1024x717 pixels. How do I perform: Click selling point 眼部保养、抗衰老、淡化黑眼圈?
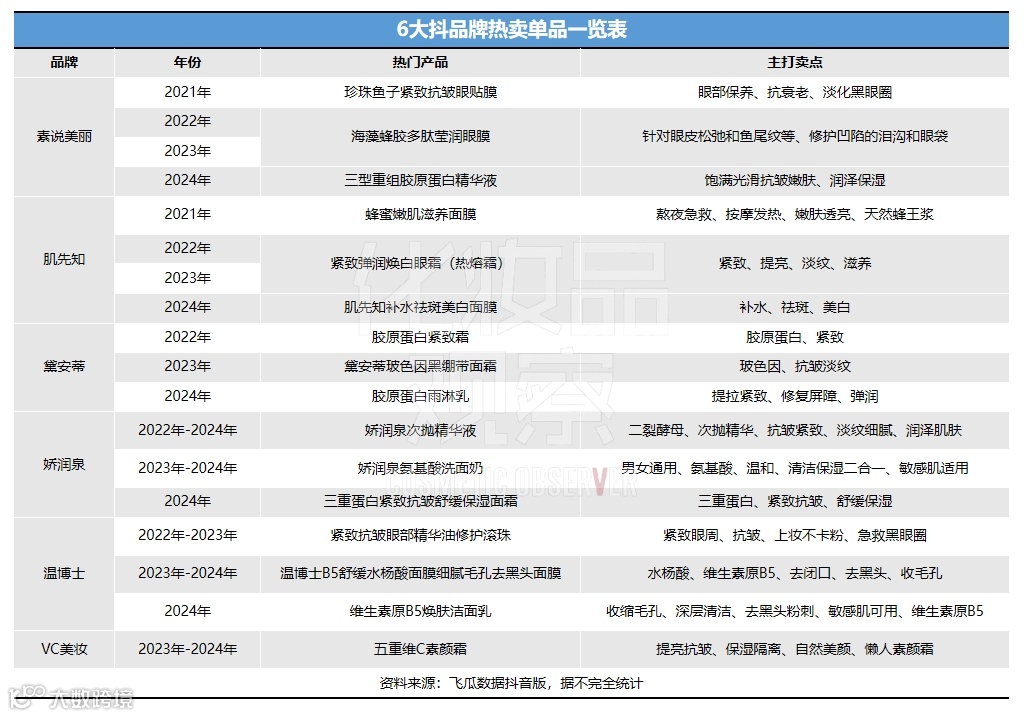coord(795,92)
